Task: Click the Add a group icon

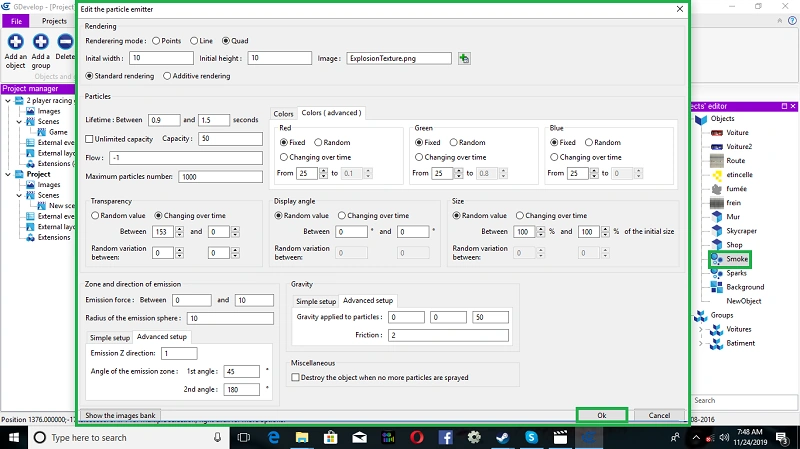Action: (41, 41)
